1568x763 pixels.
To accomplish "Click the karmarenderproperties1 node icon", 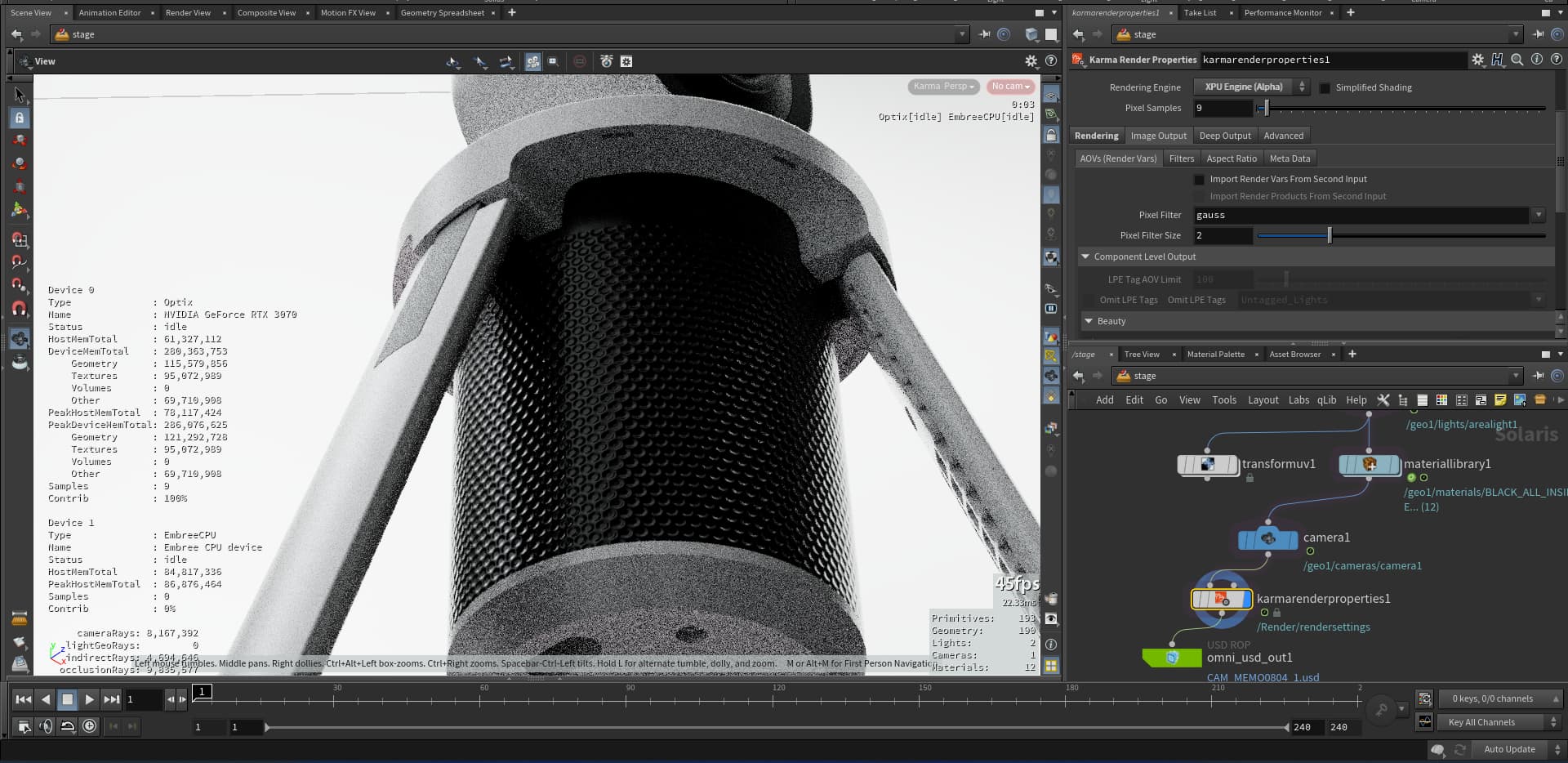I will (x=1221, y=600).
